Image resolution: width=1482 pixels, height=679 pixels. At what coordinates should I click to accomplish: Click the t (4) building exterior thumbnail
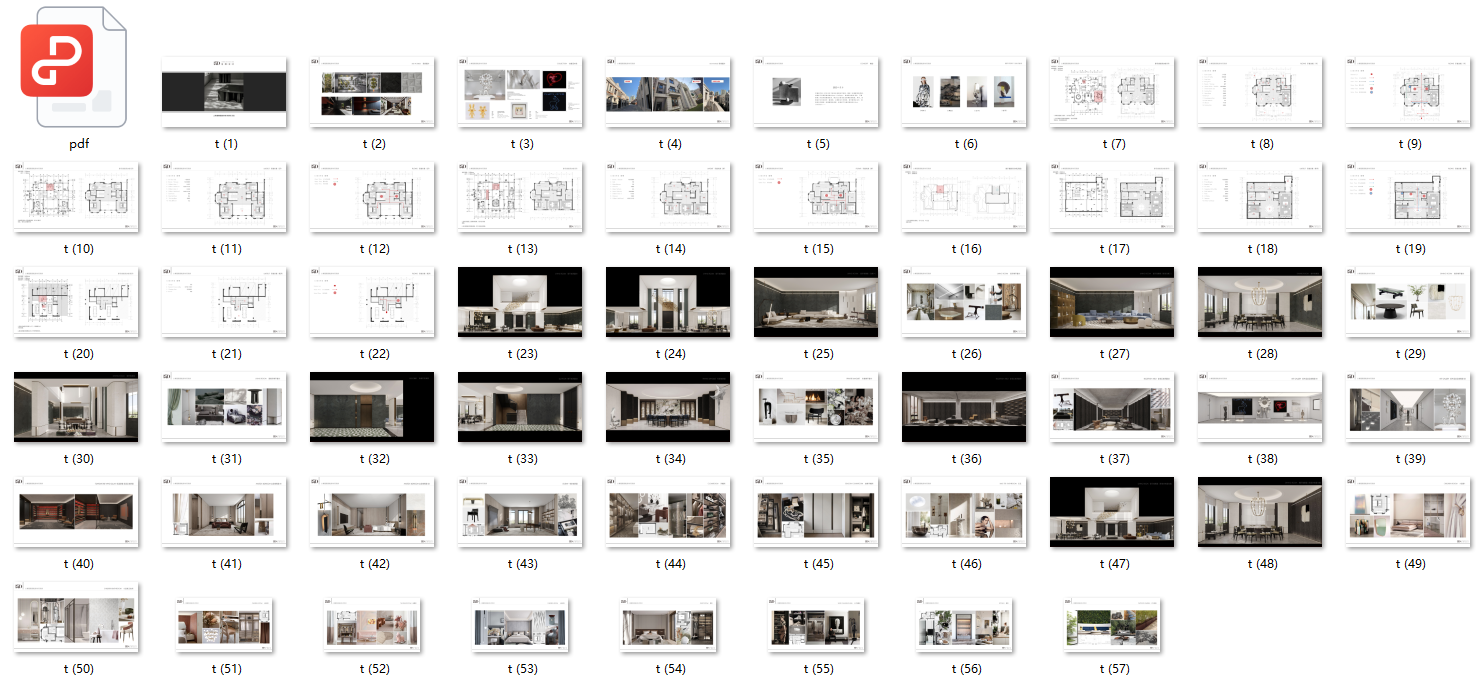669,92
